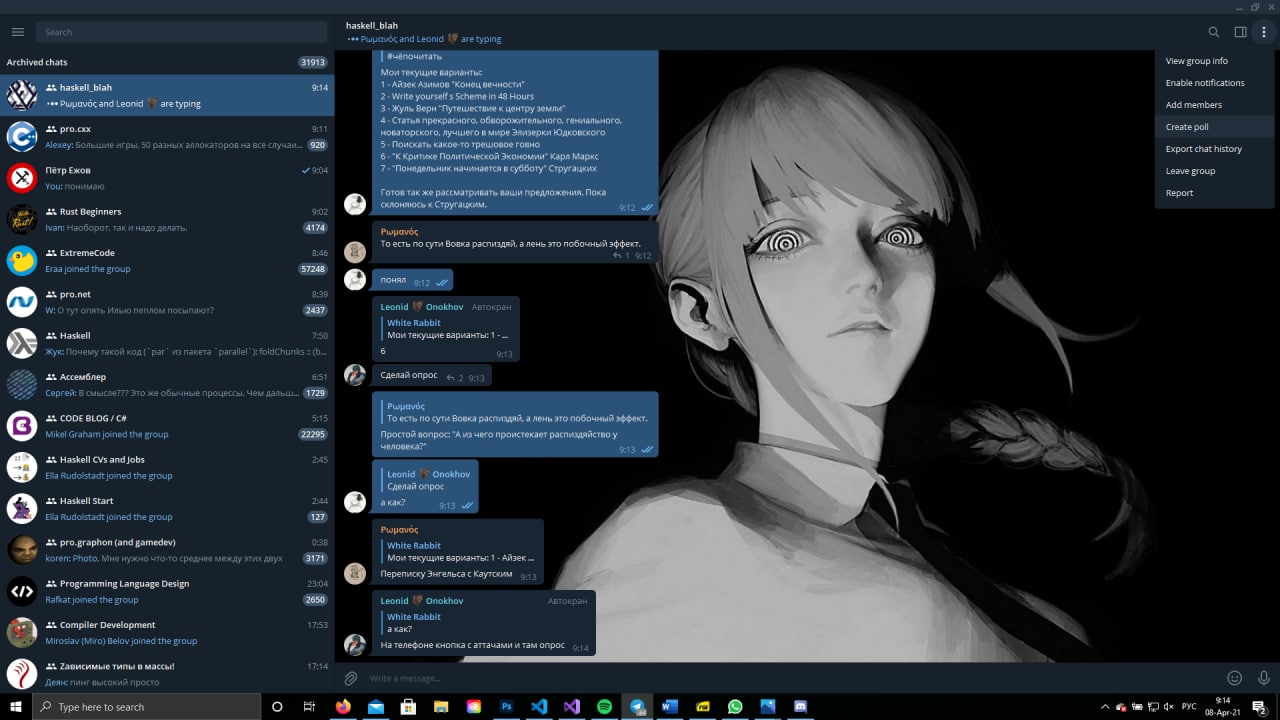Image resolution: width=1280 pixels, height=720 pixels.
Task: Jump to quoted White Rabbit message answered "6"
Action: tap(447, 329)
